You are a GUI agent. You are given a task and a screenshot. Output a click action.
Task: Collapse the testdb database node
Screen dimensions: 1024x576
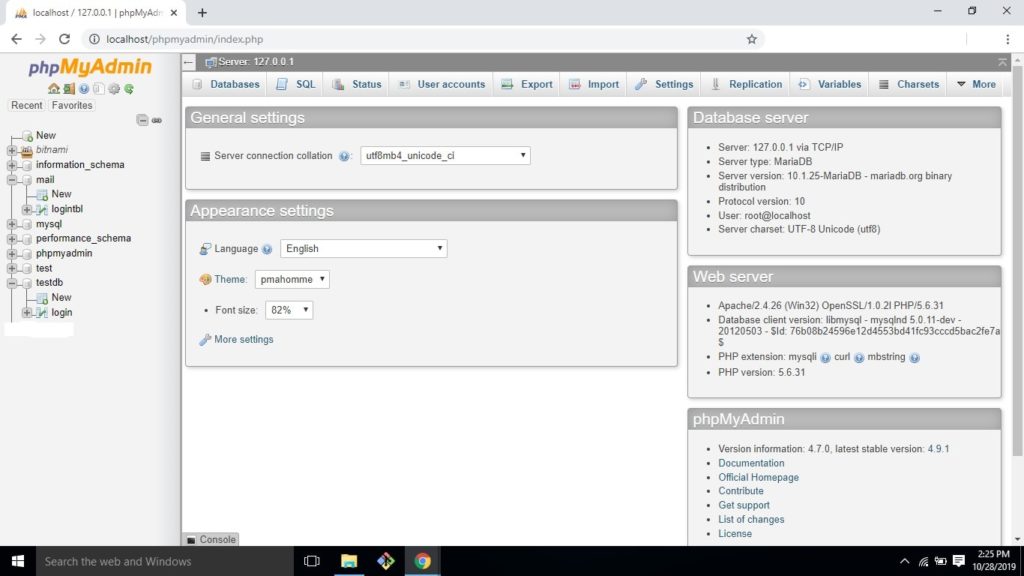12,283
